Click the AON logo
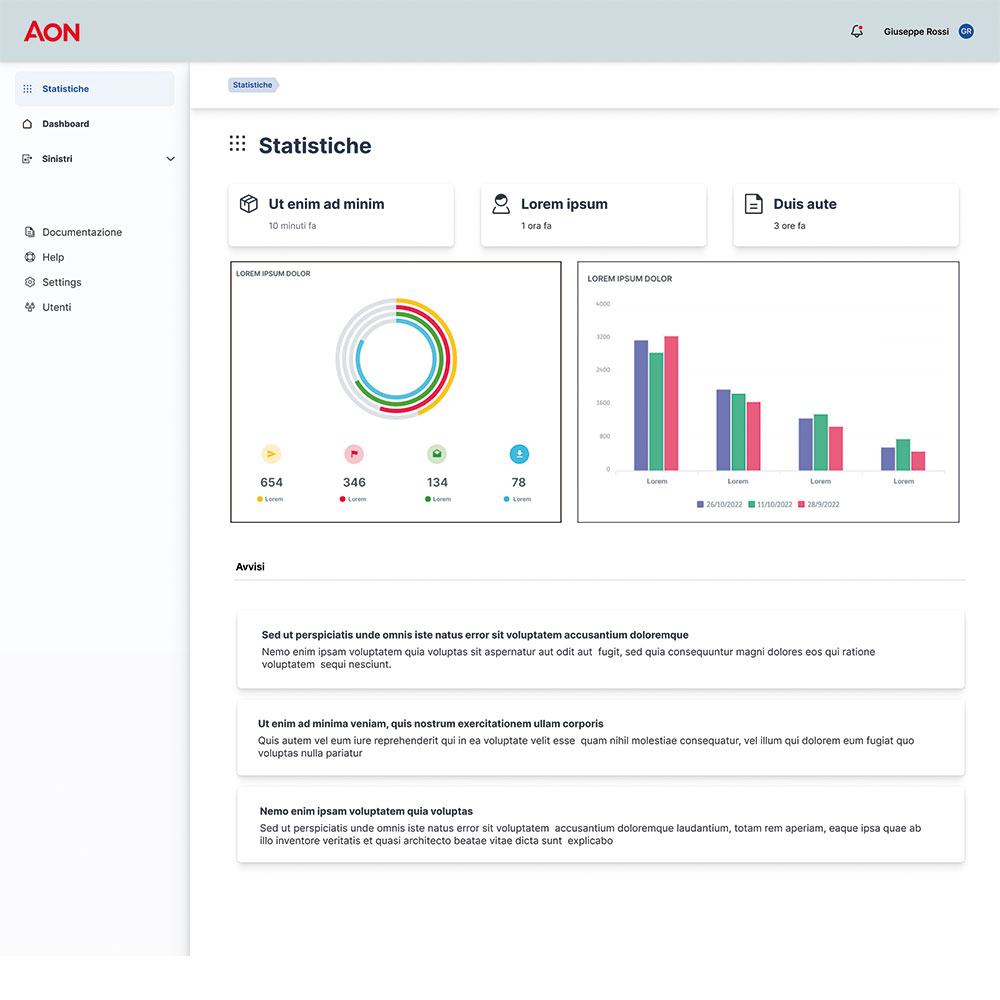Viewport: 1000px width, 1000px height. [x=52, y=32]
